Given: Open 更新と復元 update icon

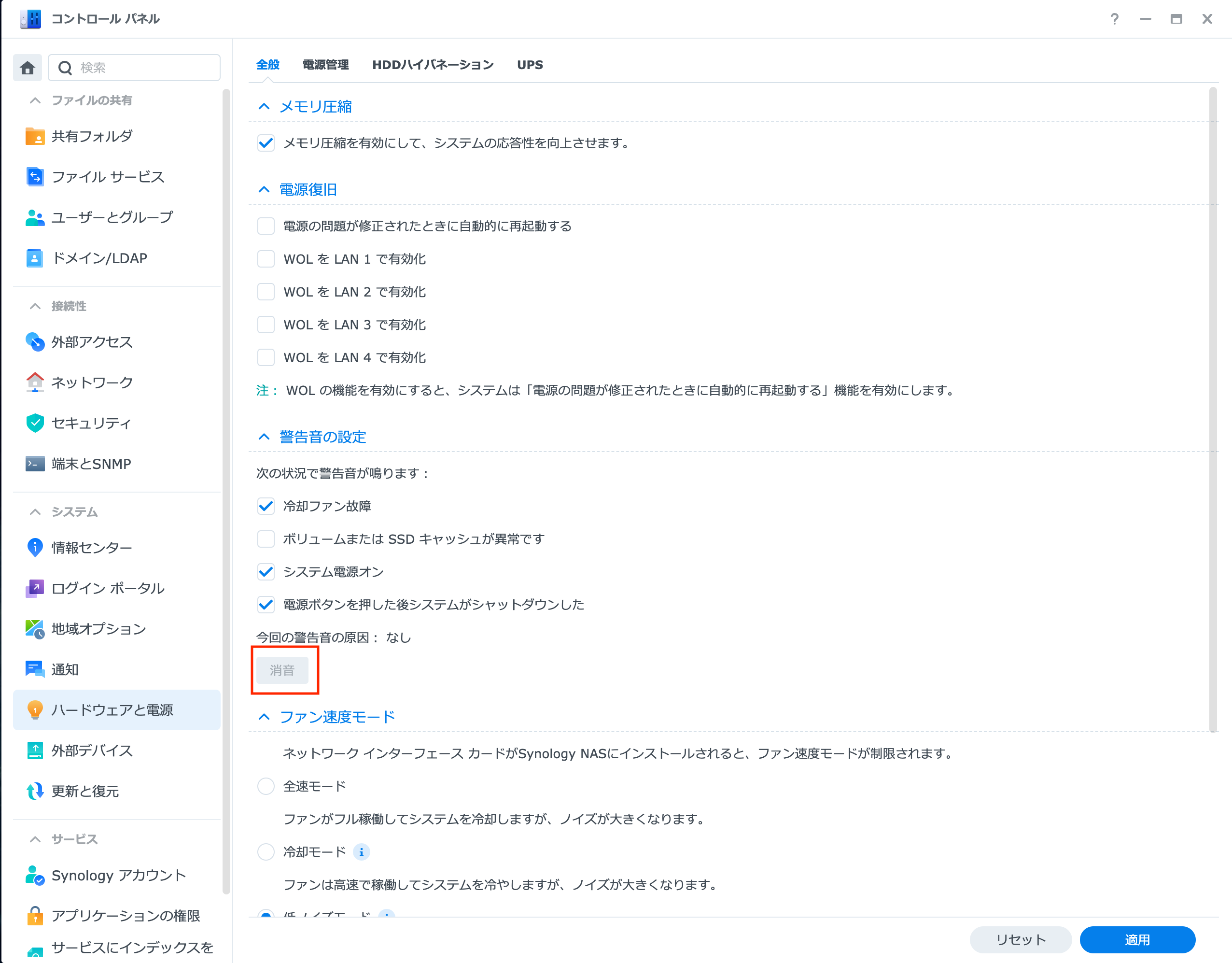Looking at the screenshot, I should click(x=35, y=791).
